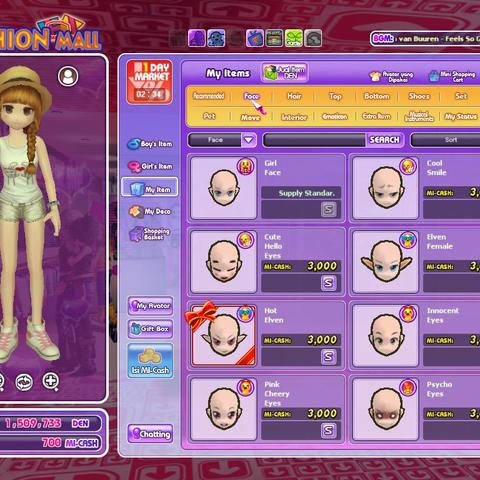The height and width of the screenshot is (480, 480).
Task: Switch to the Hair category tab
Action: pyautogui.click(x=294, y=96)
